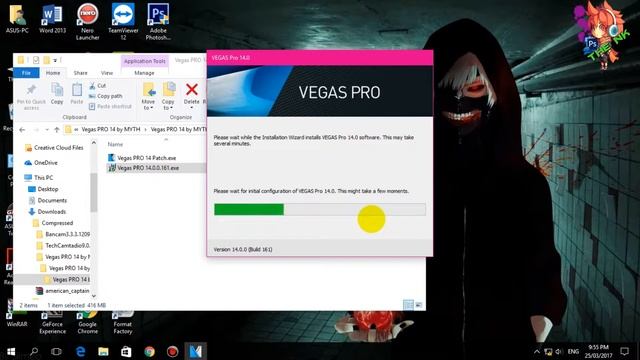The height and width of the screenshot is (360, 640).
Task: Click the Explorer Back arrow
Action: coord(22,129)
